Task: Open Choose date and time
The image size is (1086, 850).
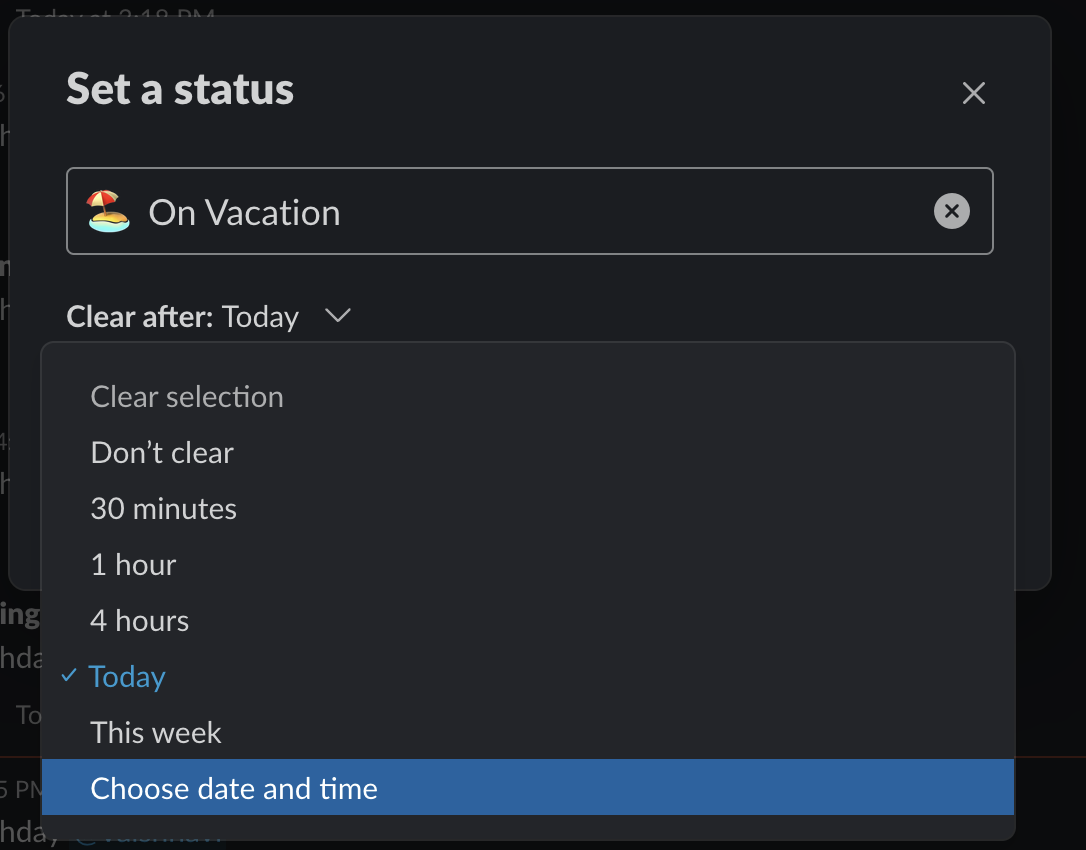Action: point(528,788)
